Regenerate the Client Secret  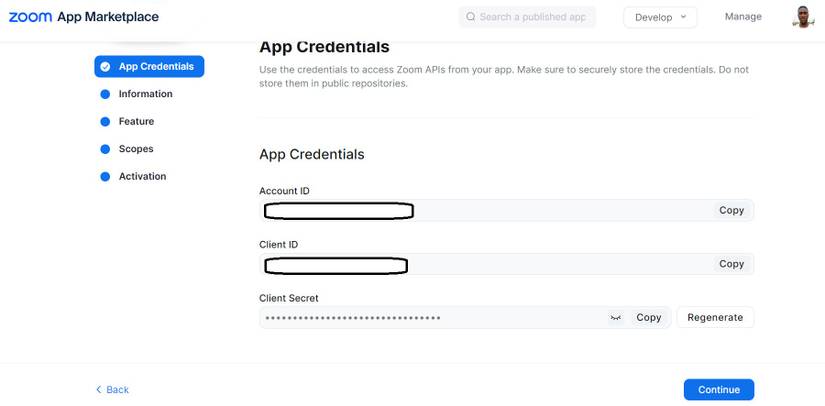click(x=715, y=318)
